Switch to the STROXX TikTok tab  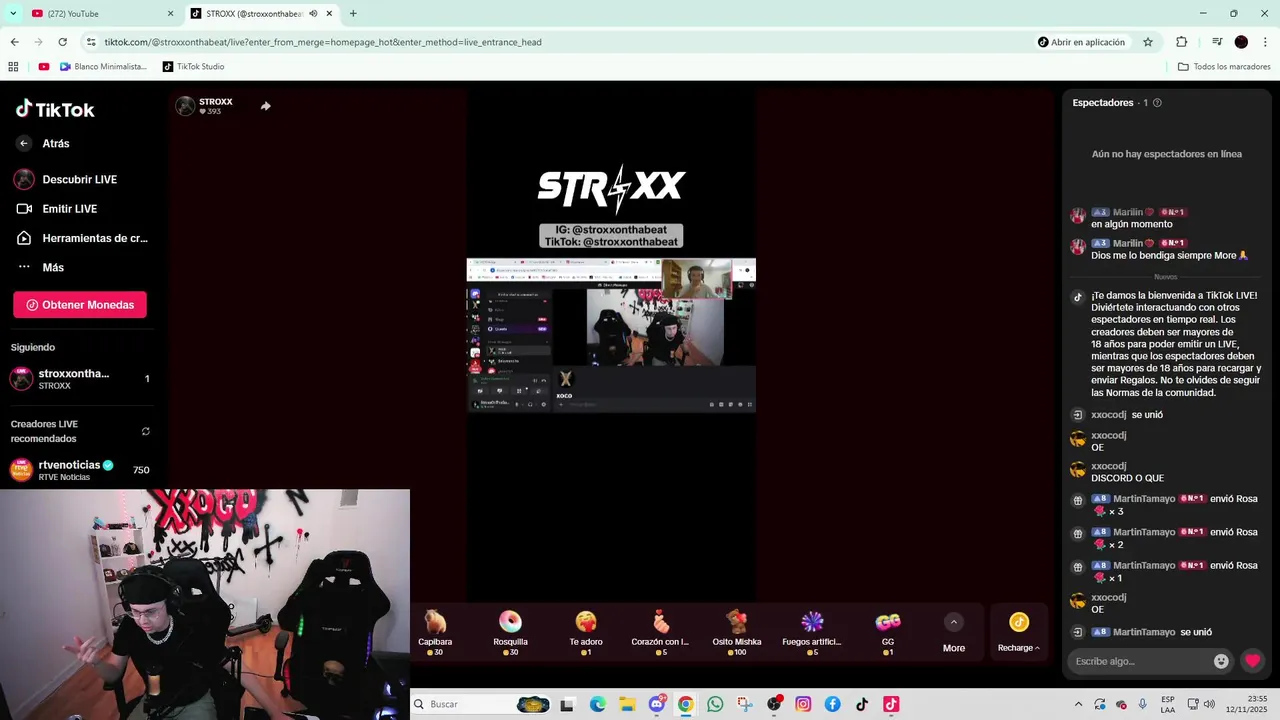pos(262,14)
